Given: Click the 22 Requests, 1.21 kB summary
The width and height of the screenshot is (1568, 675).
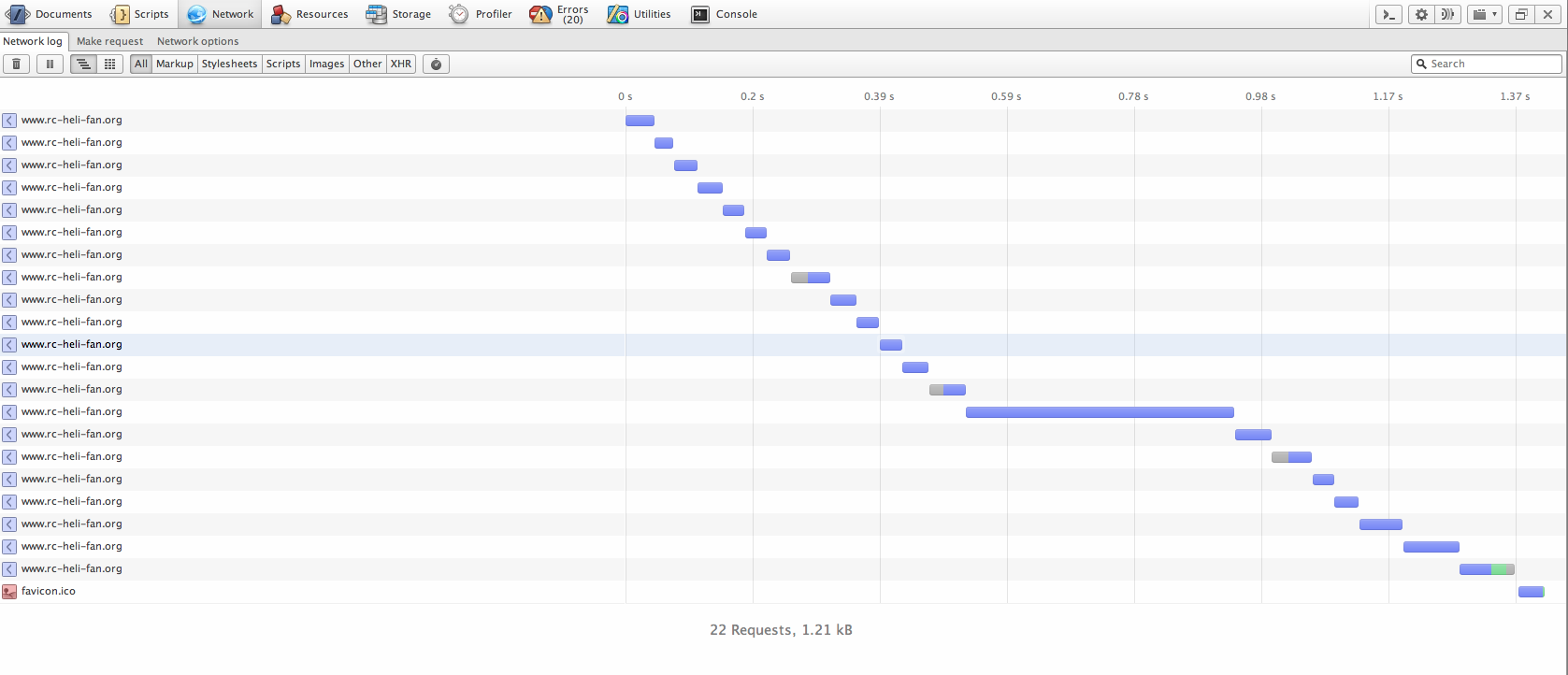Looking at the screenshot, I should [x=781, y=630].
